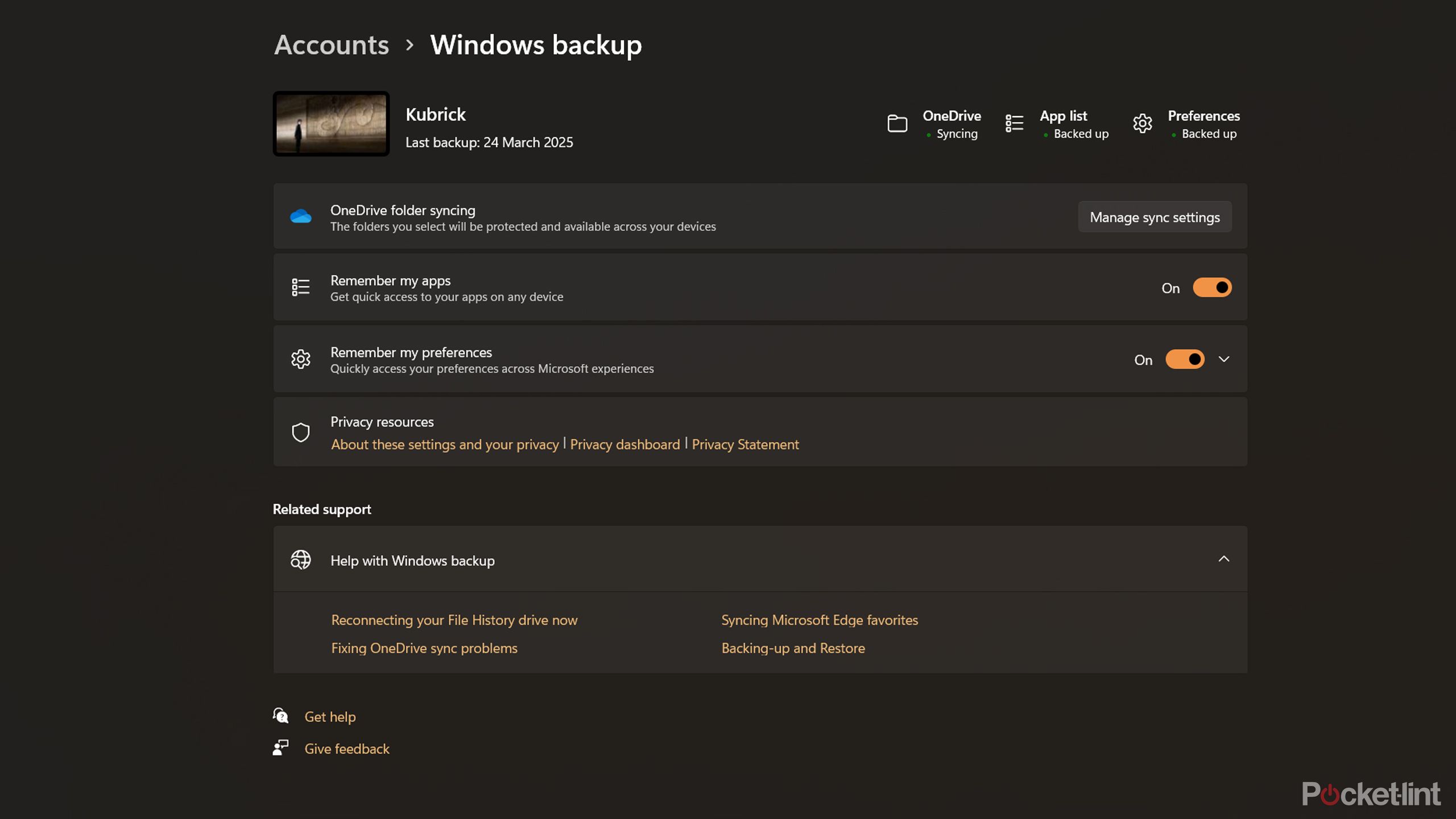This screenshot has width=1456, height=819.
Task: Click the Kubrick device thumbnail image
Action: [331, 123]
